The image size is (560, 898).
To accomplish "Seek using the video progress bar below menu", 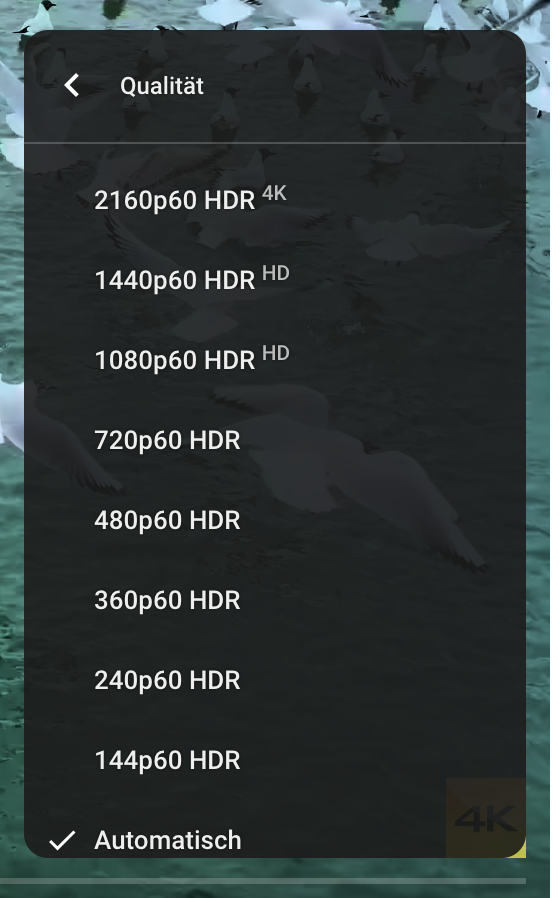I will (263, 881).
